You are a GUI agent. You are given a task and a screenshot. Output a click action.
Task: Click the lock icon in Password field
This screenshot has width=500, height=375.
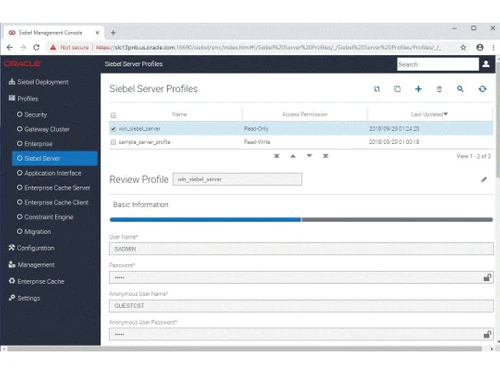(487, 277)
